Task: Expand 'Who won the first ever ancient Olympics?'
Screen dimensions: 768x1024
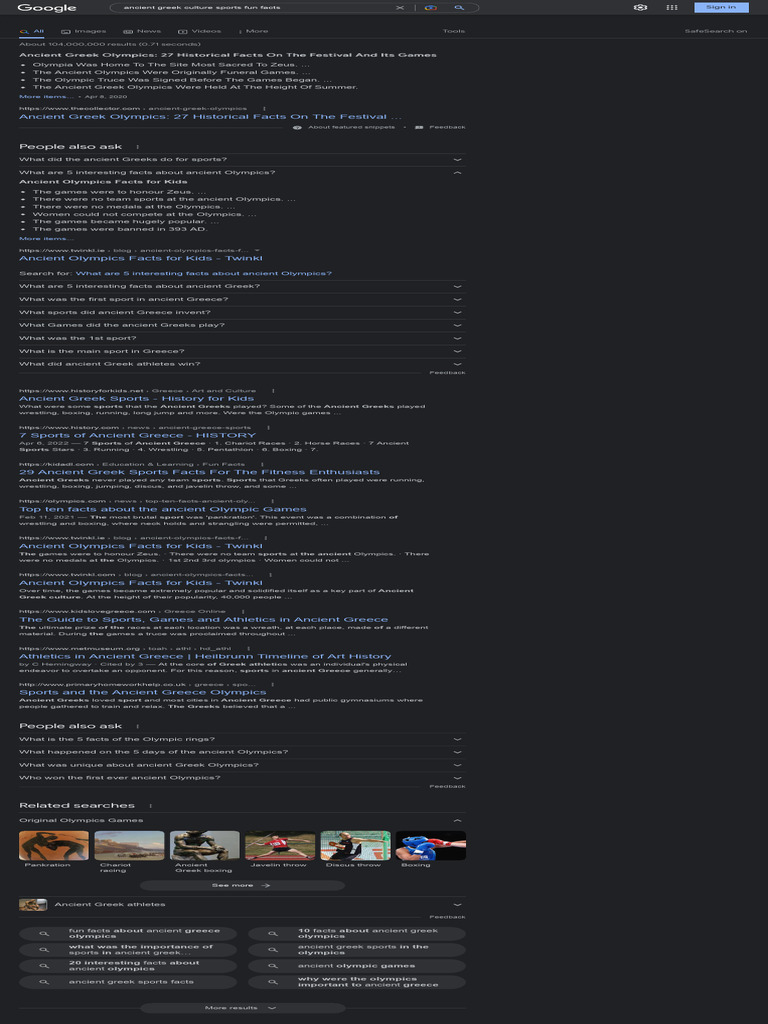Action: click(x=242, y=778)
